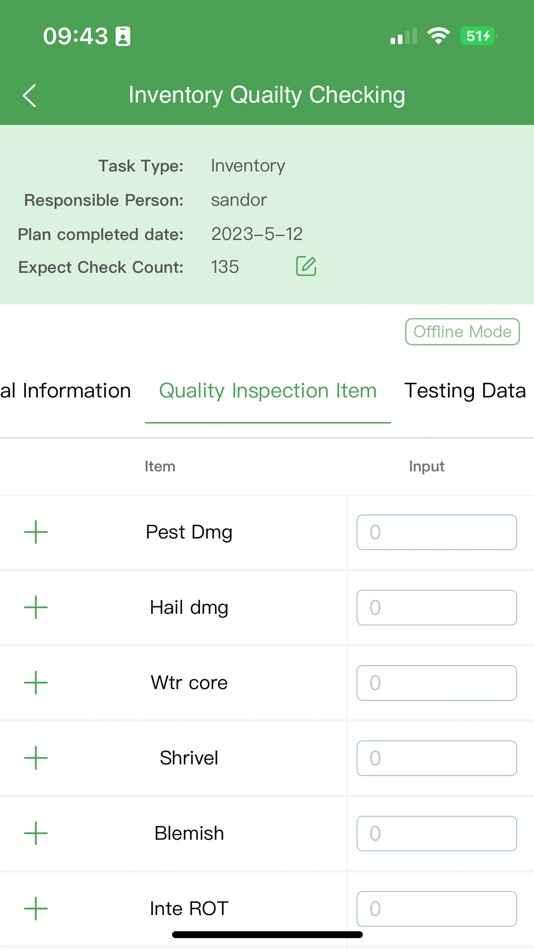Focus the Pest Dmg input field

coord(436,532)
